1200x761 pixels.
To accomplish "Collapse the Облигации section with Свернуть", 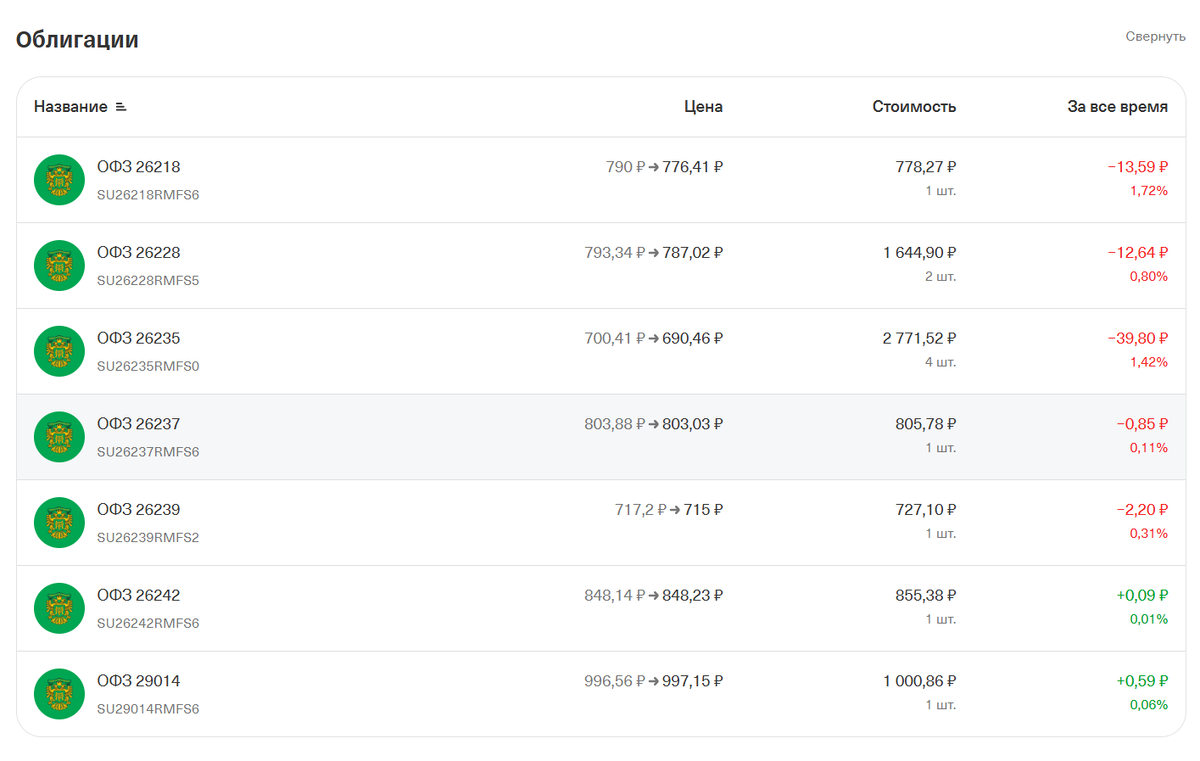I will (x=1155, y=37).
